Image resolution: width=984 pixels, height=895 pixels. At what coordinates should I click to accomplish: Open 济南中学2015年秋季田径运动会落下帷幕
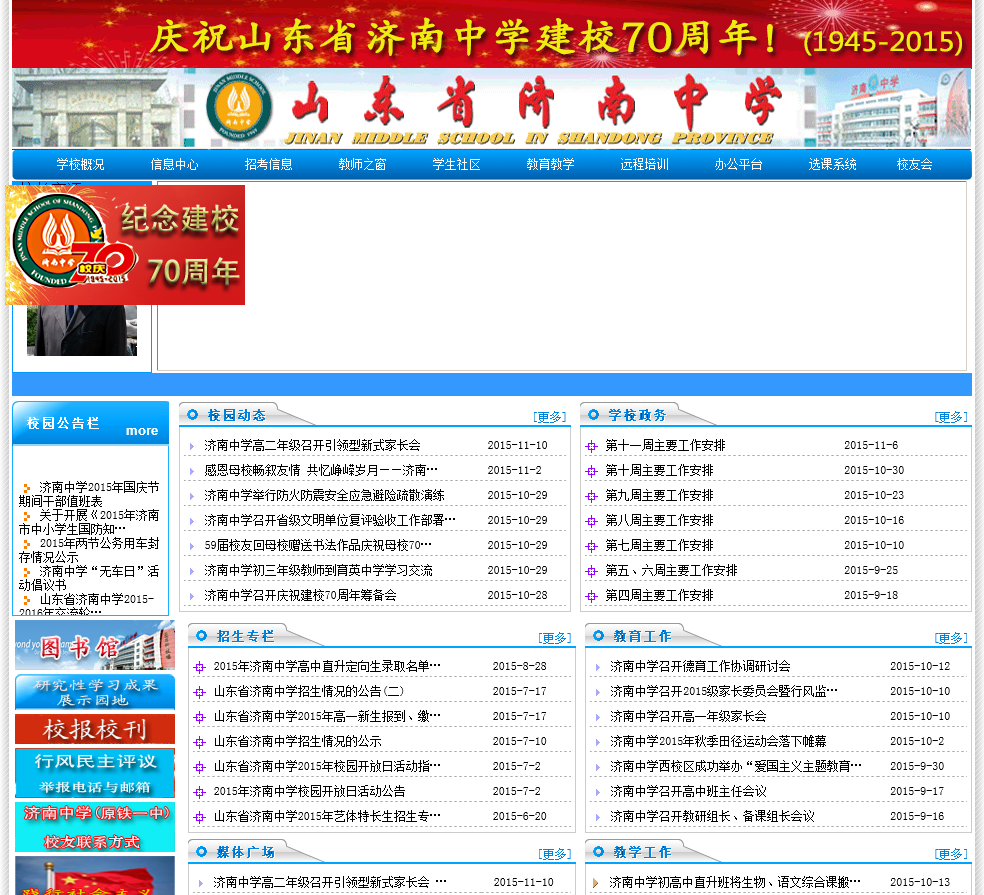tap(718, 742)
